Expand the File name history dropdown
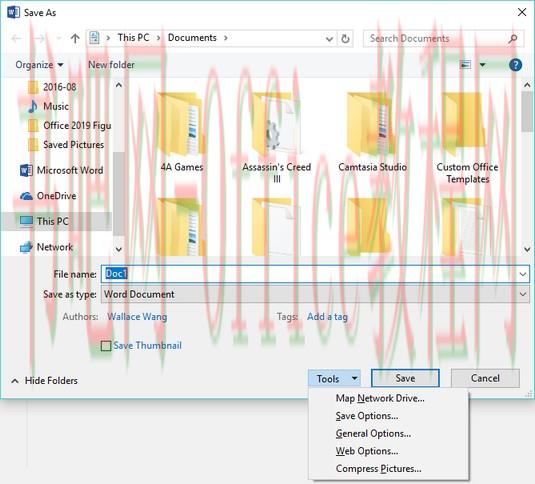Image resolution: width=535 pixels, height=484 pixels. pos(522,274)
